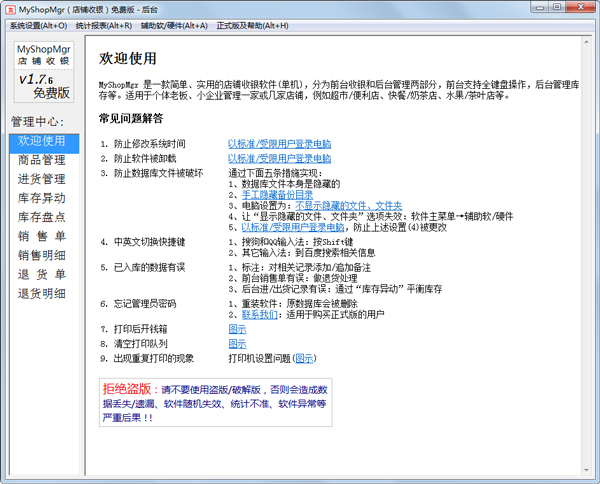
Task: Open 销售单 in the sidebar
Action: (42, 236)
